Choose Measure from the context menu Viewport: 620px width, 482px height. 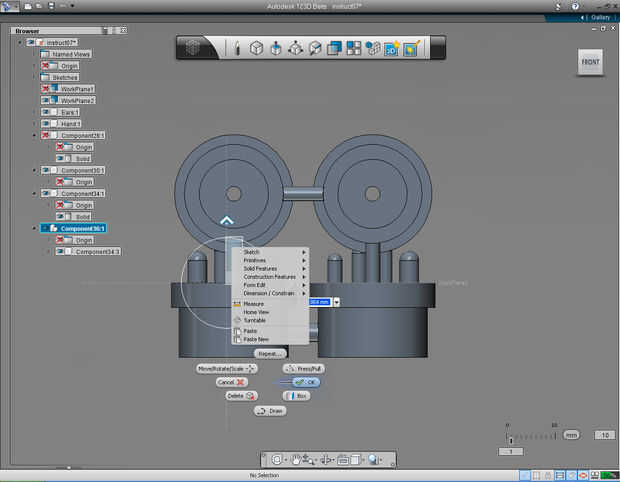[254, 303]
